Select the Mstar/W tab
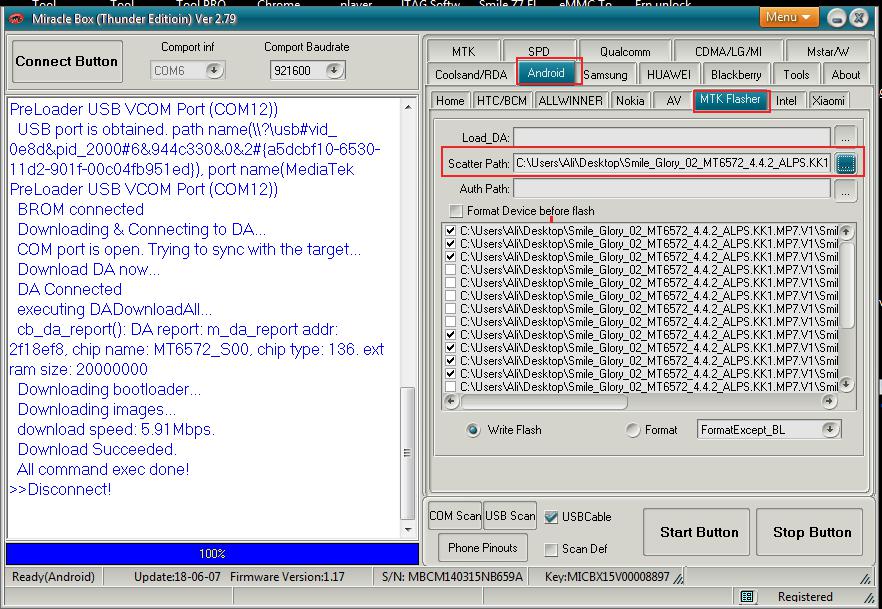882x609 pixels. click(x=828, y=52)
